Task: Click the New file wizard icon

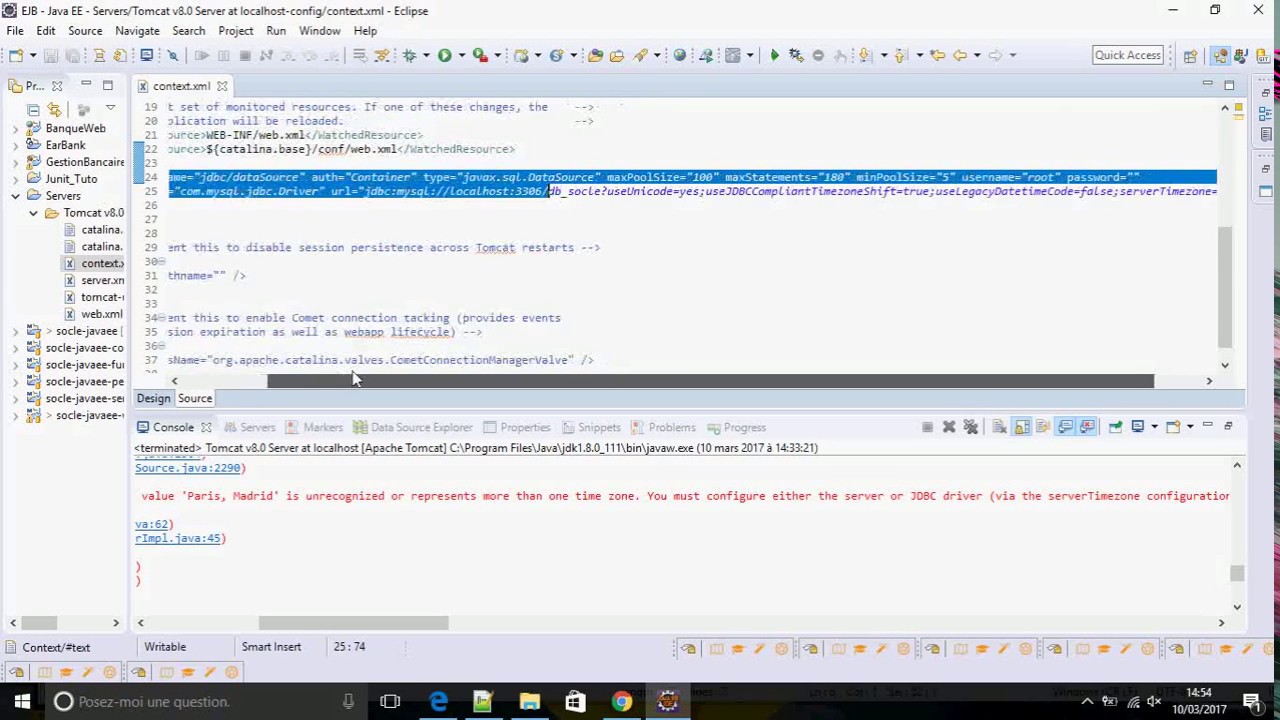Action: pos(15,56)
